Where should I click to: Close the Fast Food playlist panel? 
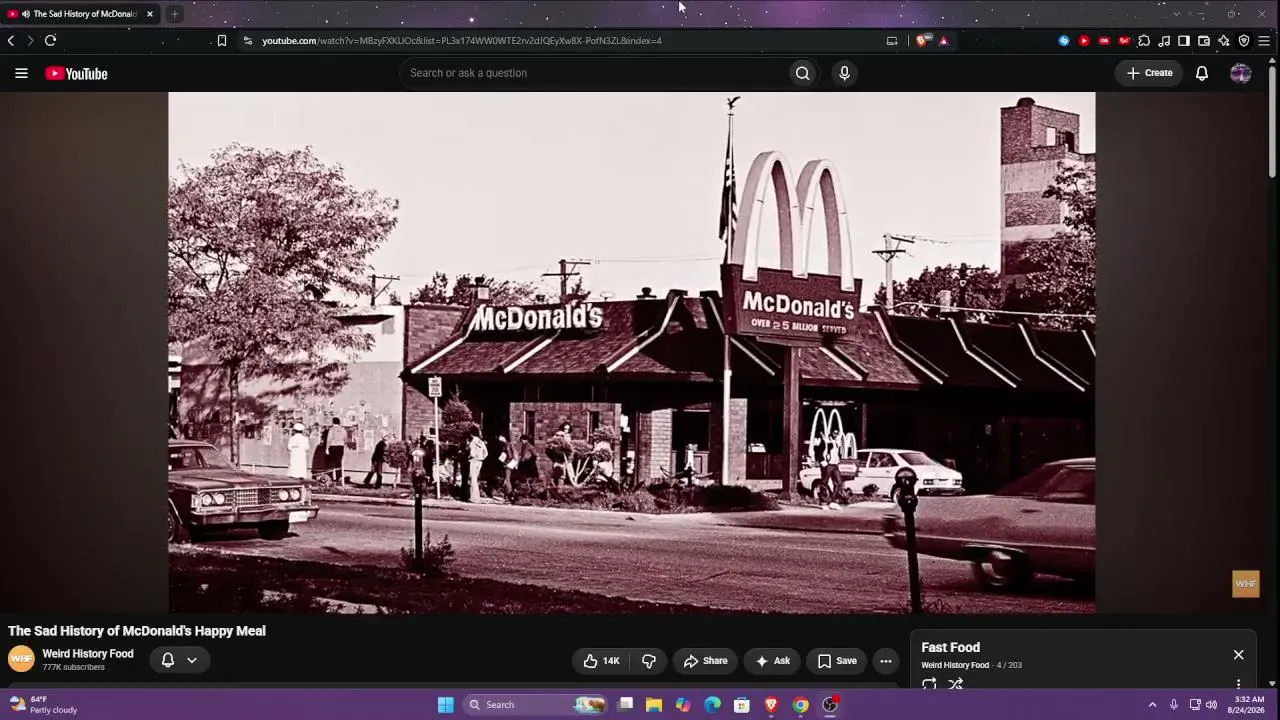point(1238,655)
